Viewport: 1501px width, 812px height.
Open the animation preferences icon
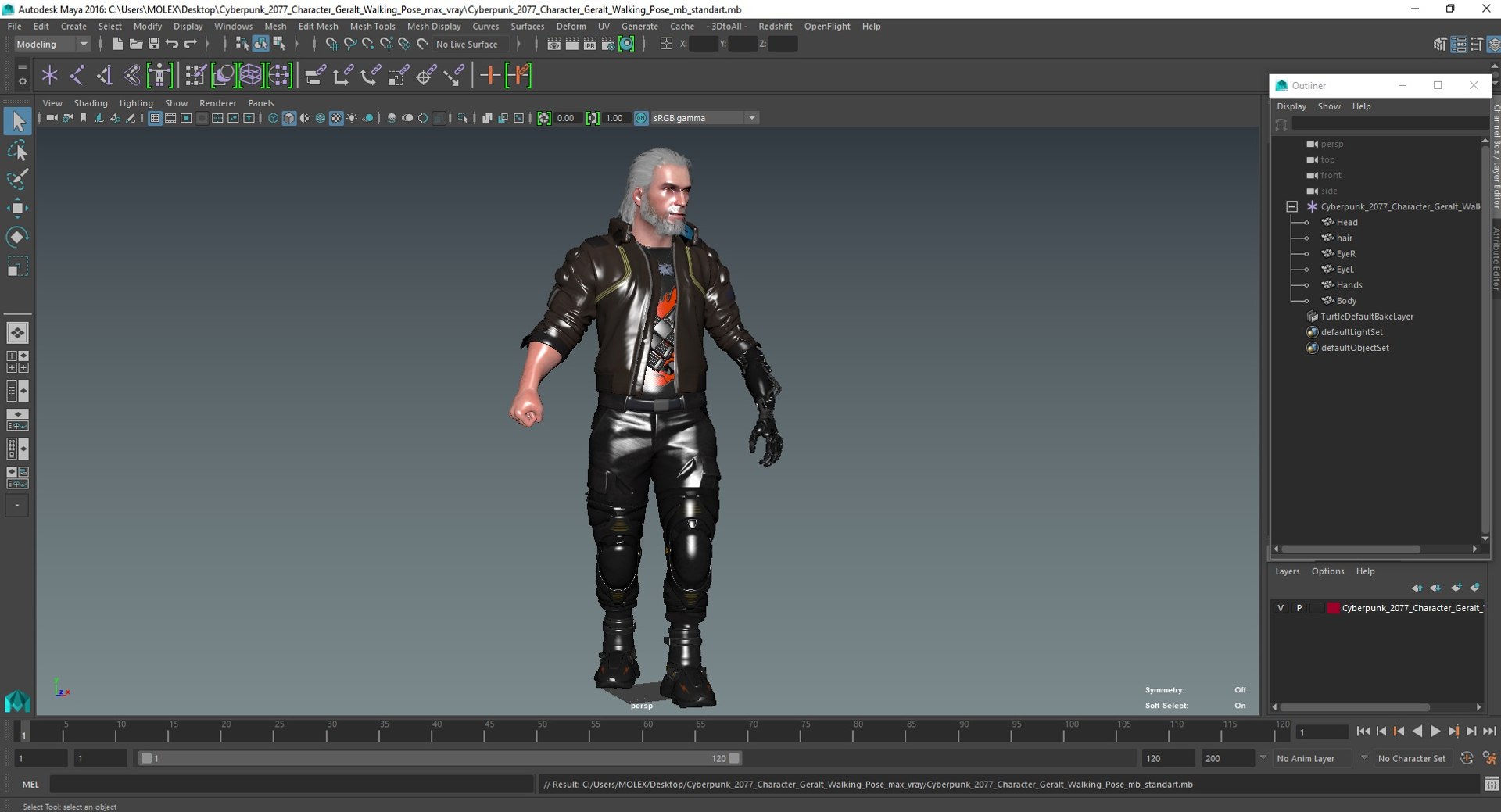click(1490, 758)
